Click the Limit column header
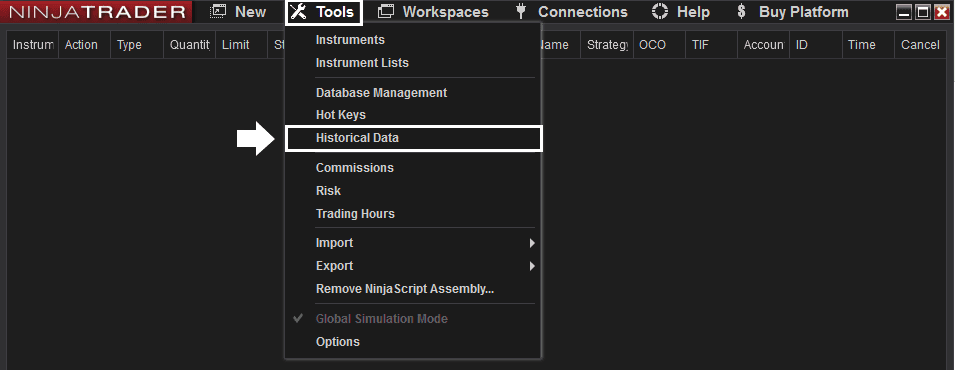 click(x=241, y=45)
